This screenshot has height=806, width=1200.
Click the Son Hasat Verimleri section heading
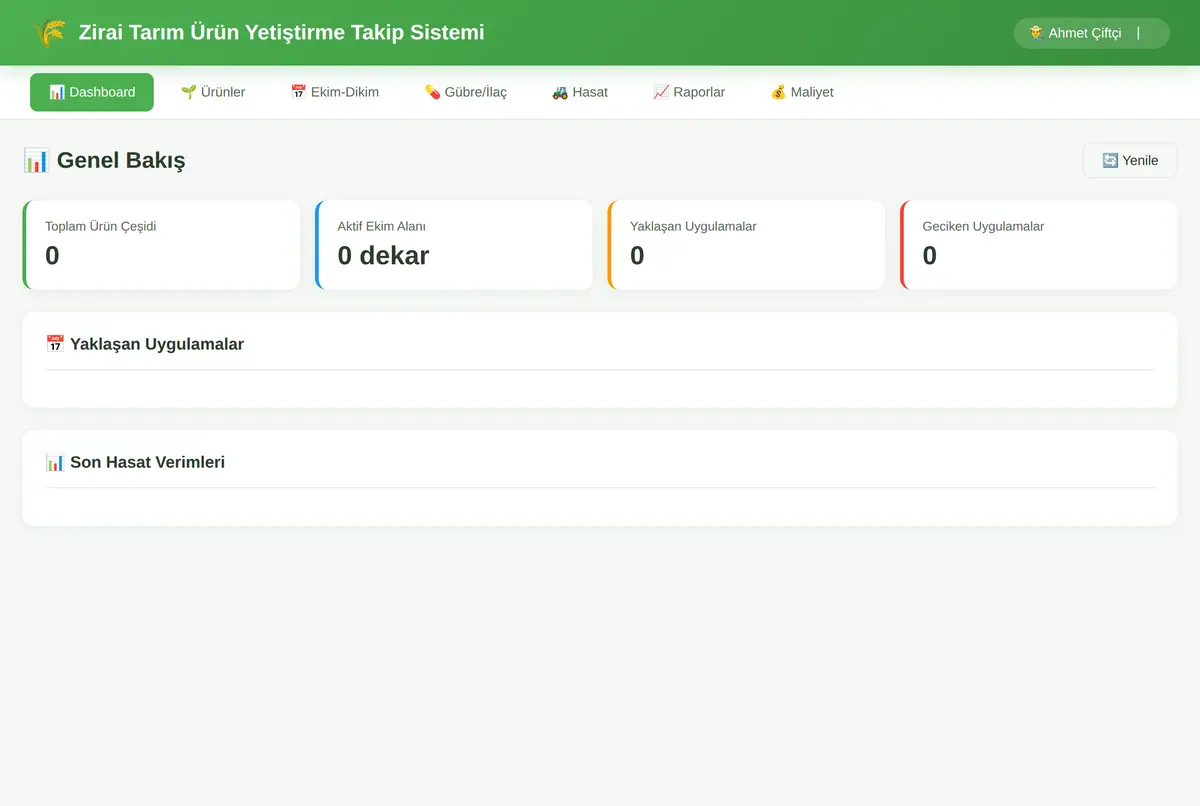point(135,462)
